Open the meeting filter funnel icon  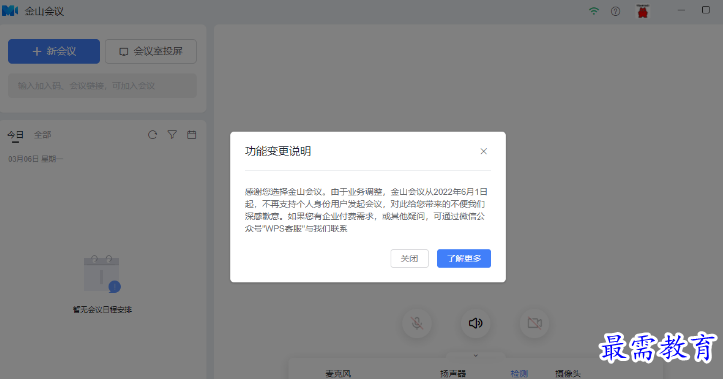172,135
